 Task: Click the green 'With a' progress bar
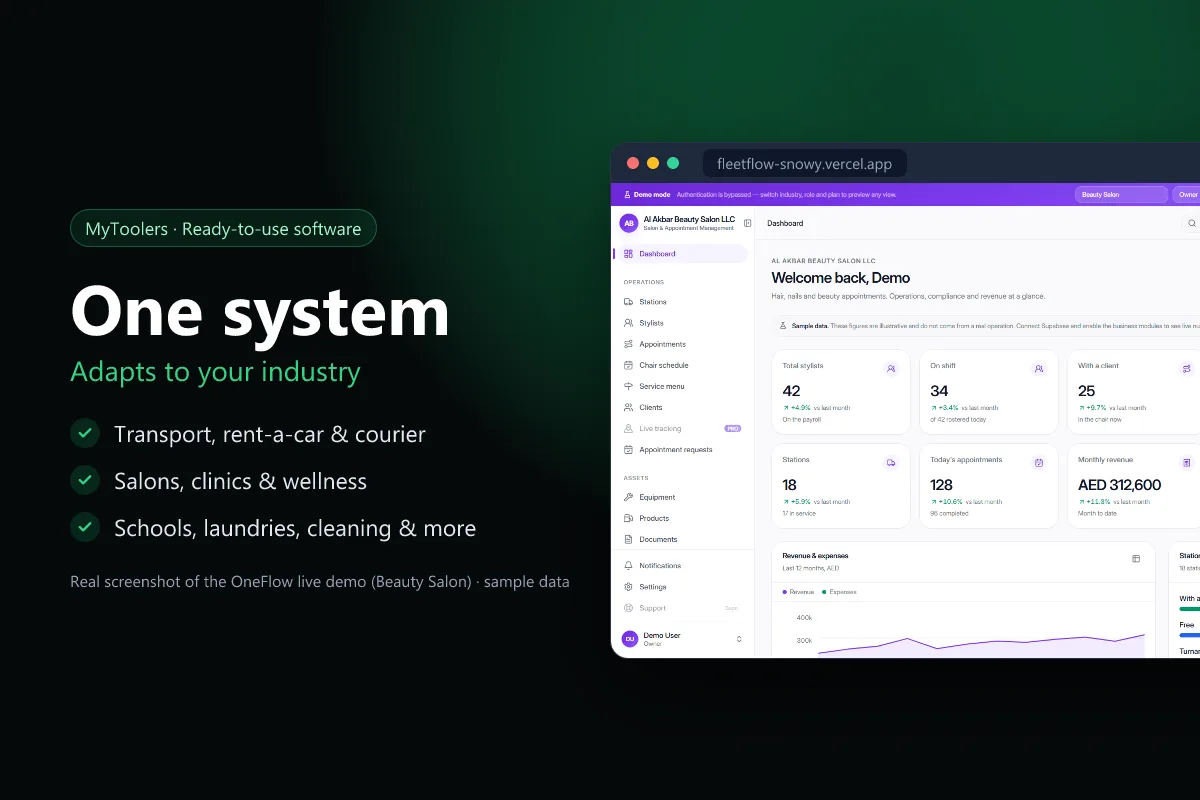click(1189, 608)
